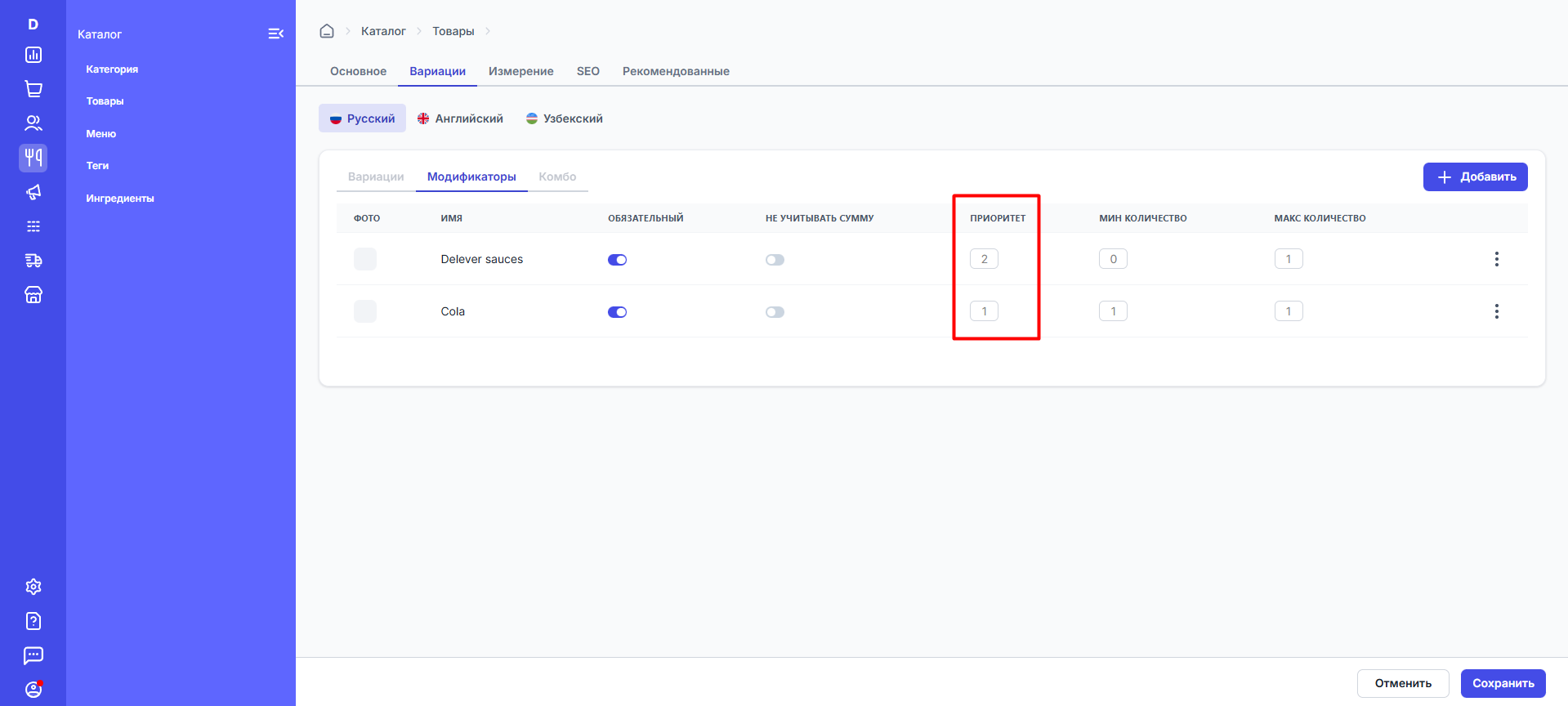Click the shopping cart orders icon
1568x706 pixels.
pyautogui.click(x=34, y=89)
